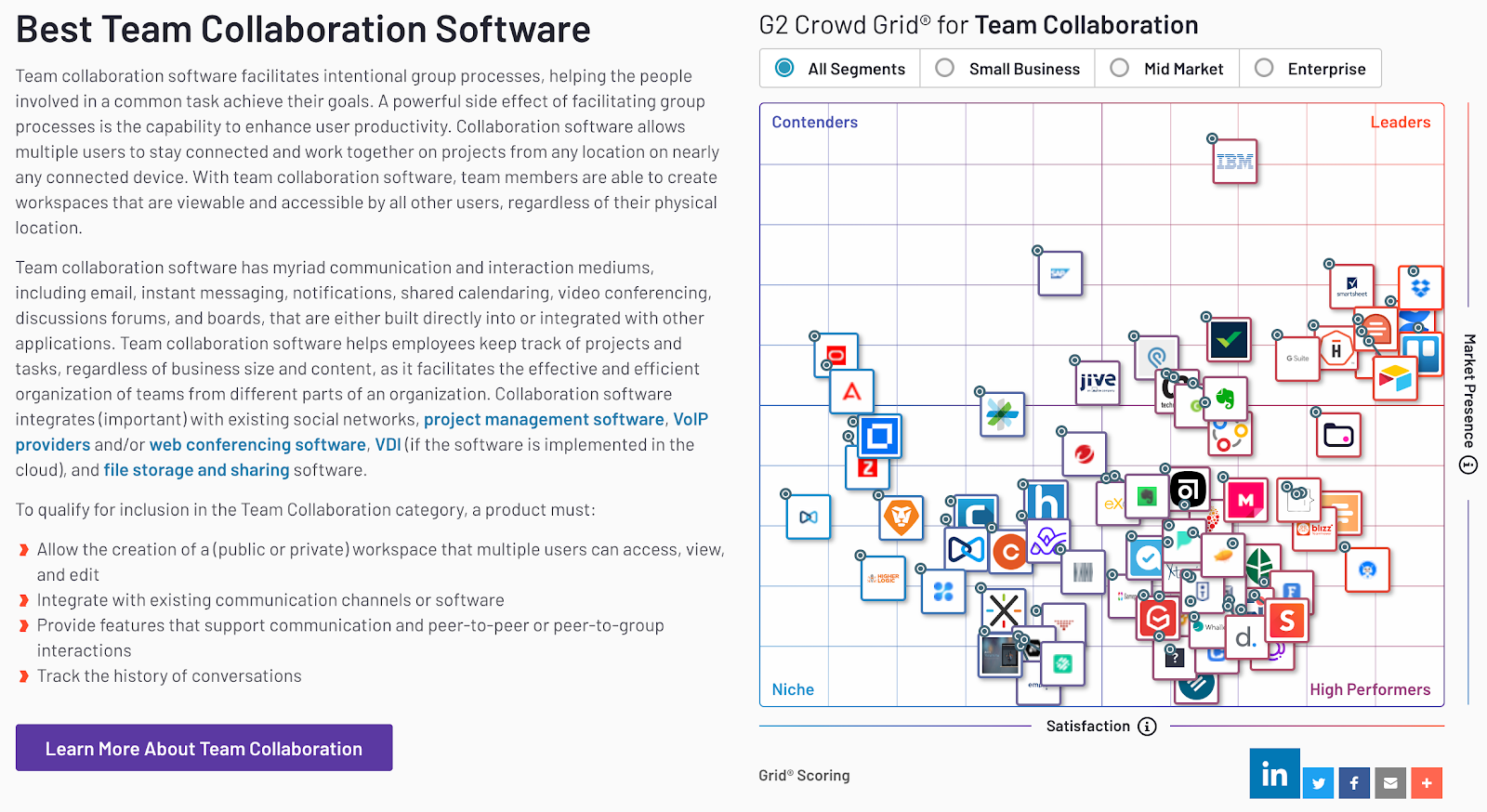Click the Best Team Collaboration Software heading
The width and height of the screenshot is (1487, 812).
point(303,30)
